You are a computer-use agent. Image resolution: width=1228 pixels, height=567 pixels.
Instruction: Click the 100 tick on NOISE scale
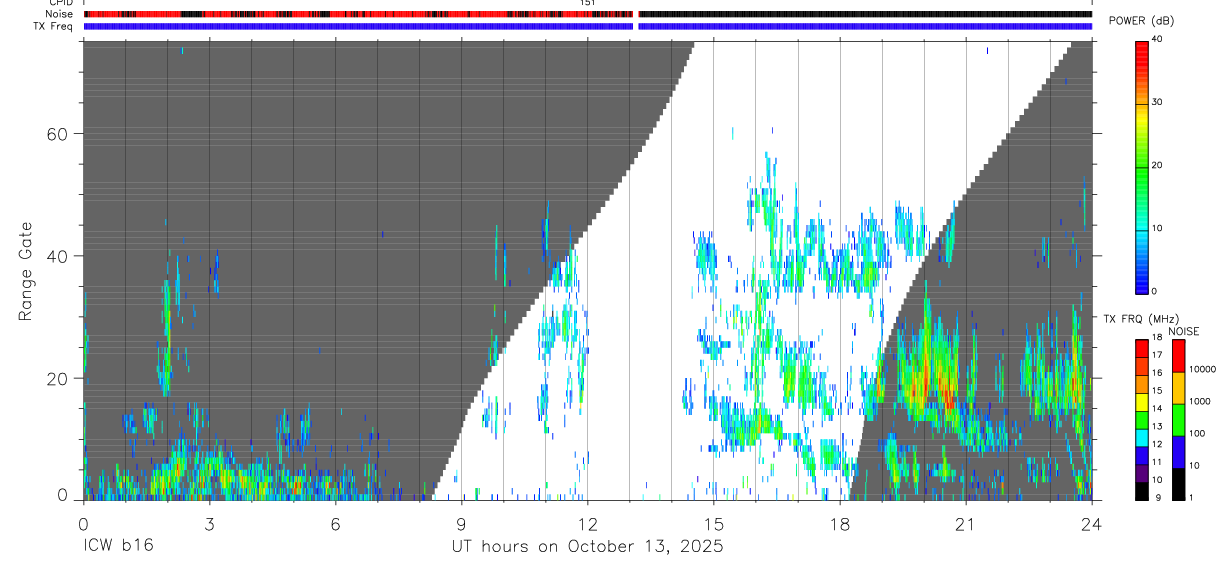tap(1197, 434)
